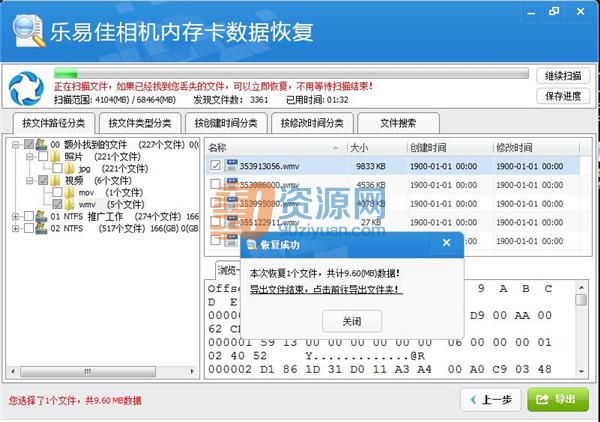Click the small icon in 恢复成功 dialog title
This screenshot has width=600, height=422.
(x=251, y=245)
